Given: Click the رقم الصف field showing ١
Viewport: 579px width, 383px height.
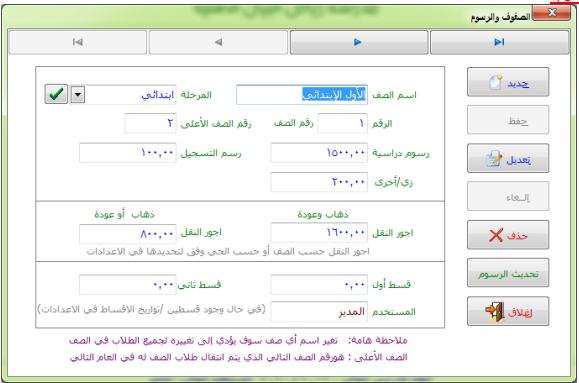Looking at the screenshot, I should point(343,123).
